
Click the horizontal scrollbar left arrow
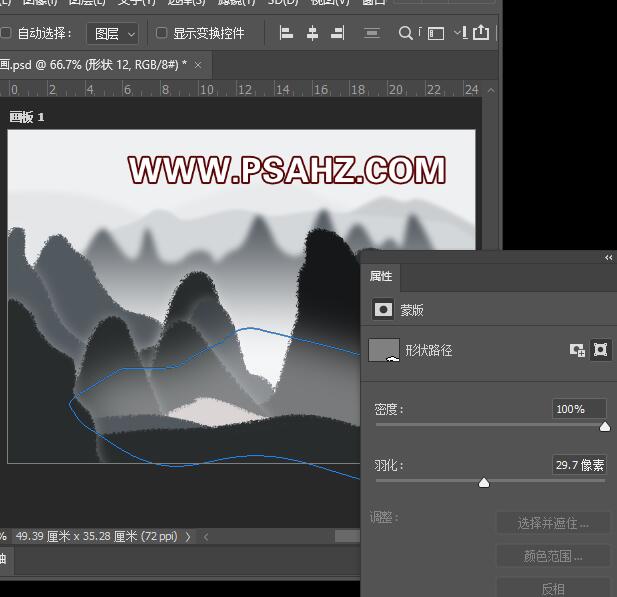click(x=206, y=536)
